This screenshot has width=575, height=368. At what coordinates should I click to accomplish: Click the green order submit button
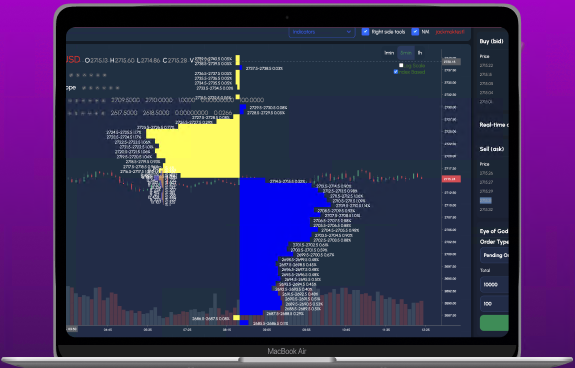[494, 323]
